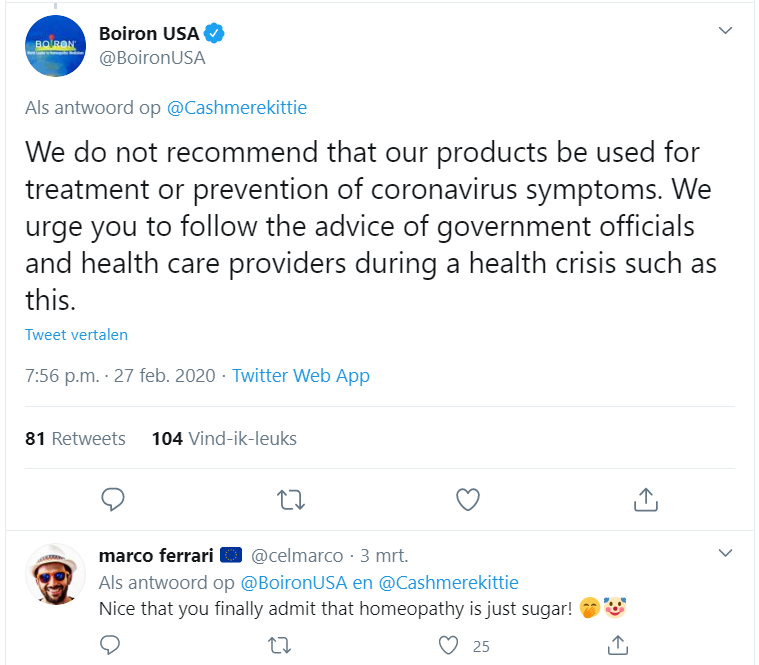Viewport: 759px width, 665px height.
Task: Click the Boiron USA profile picture
Action: coord(55,46)
